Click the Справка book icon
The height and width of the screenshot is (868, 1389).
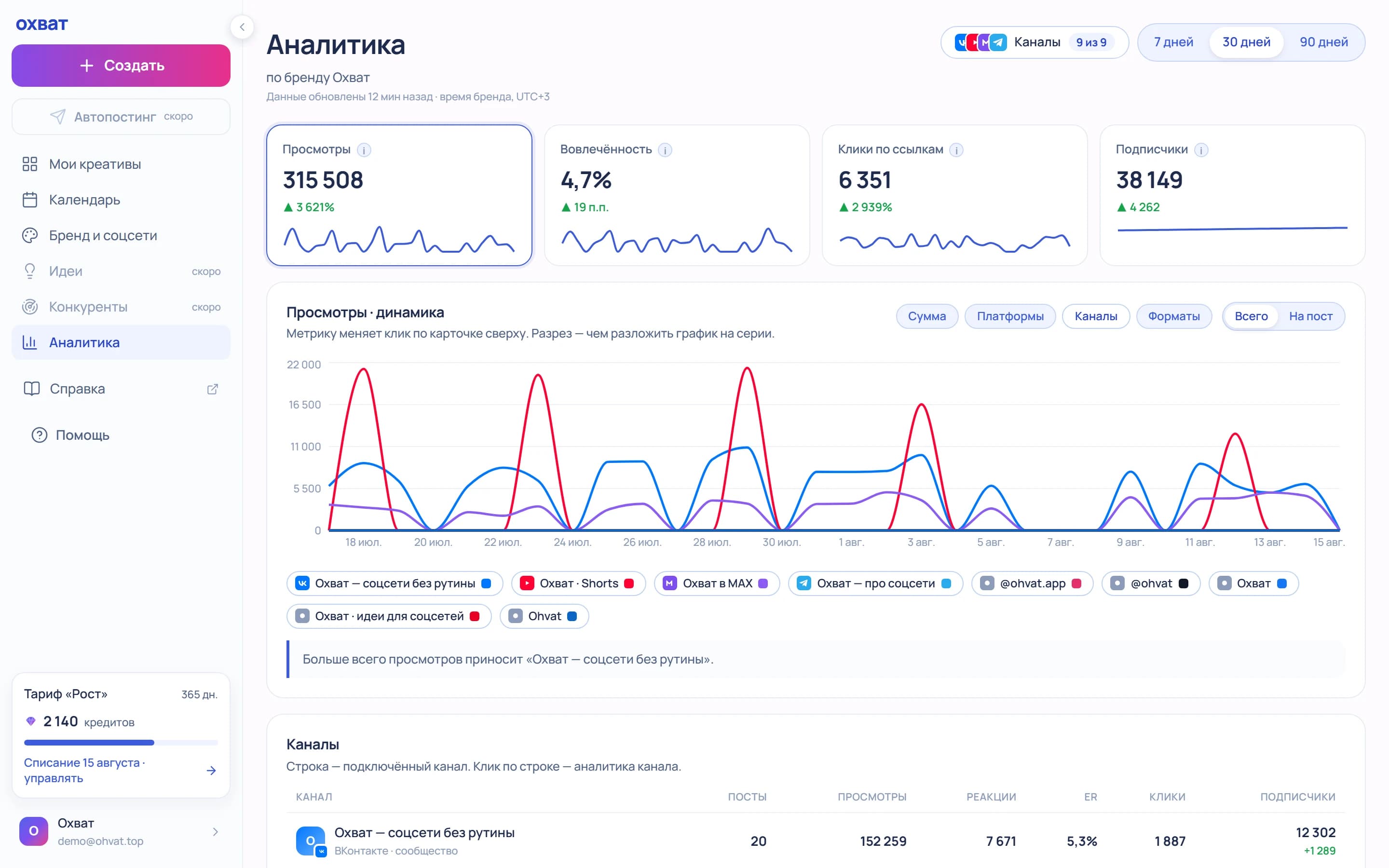(31, 389)
